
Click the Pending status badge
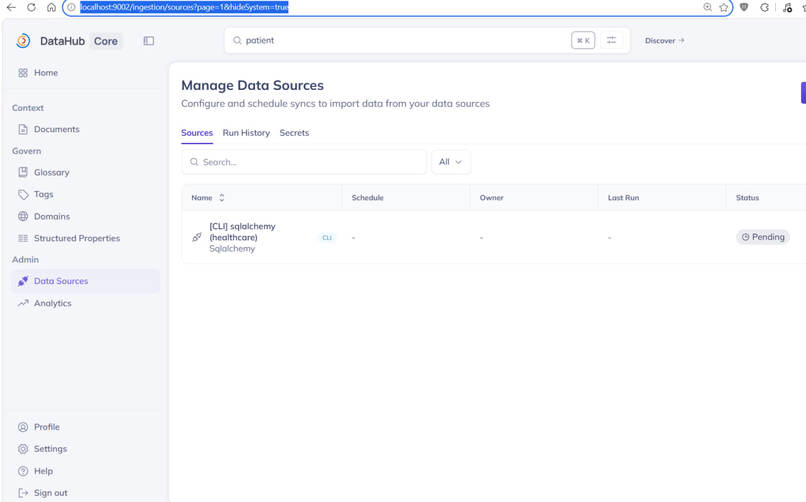tap(763, 237)
